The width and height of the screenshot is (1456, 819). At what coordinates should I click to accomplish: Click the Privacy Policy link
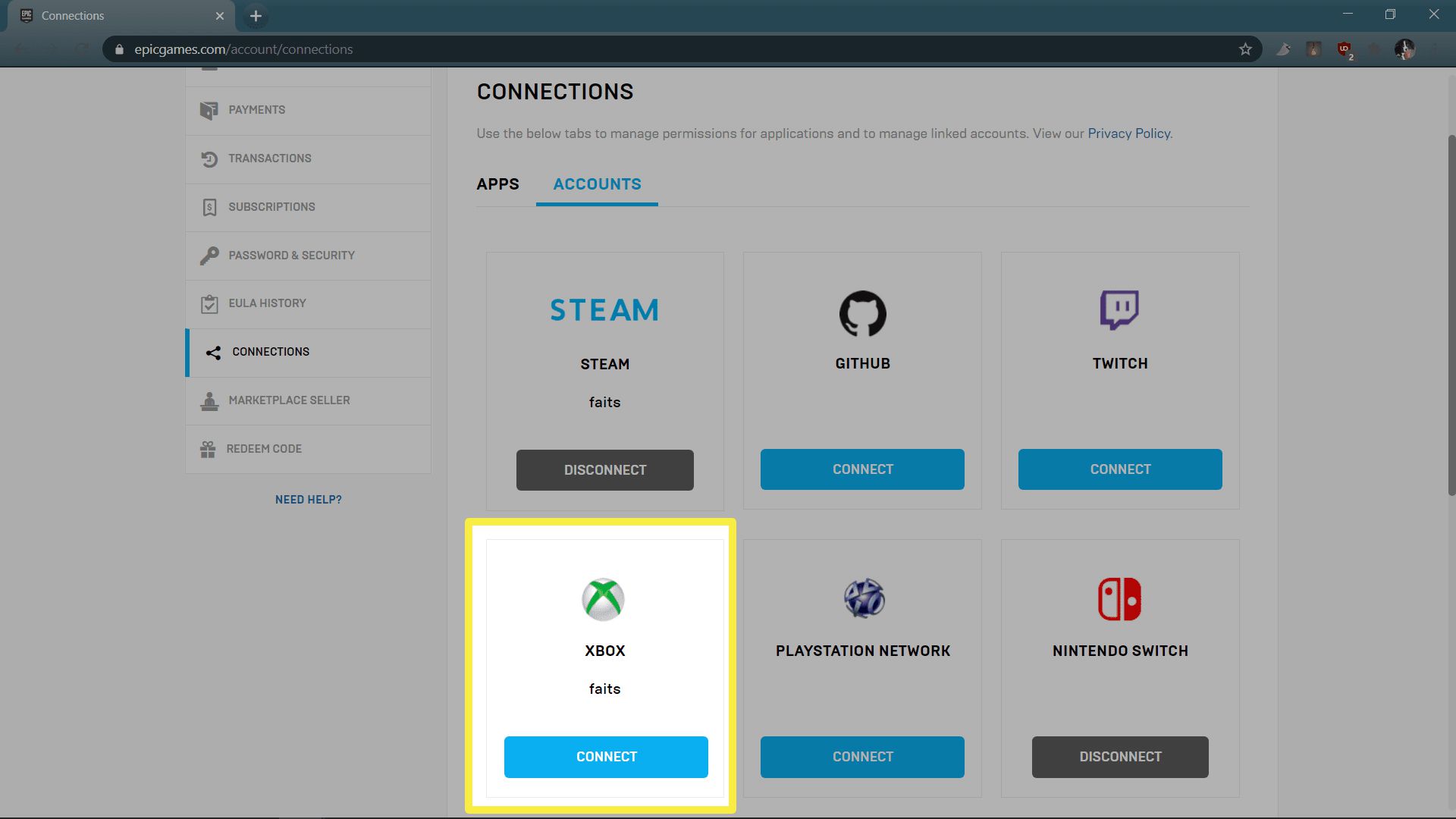tap(1128, 134)
